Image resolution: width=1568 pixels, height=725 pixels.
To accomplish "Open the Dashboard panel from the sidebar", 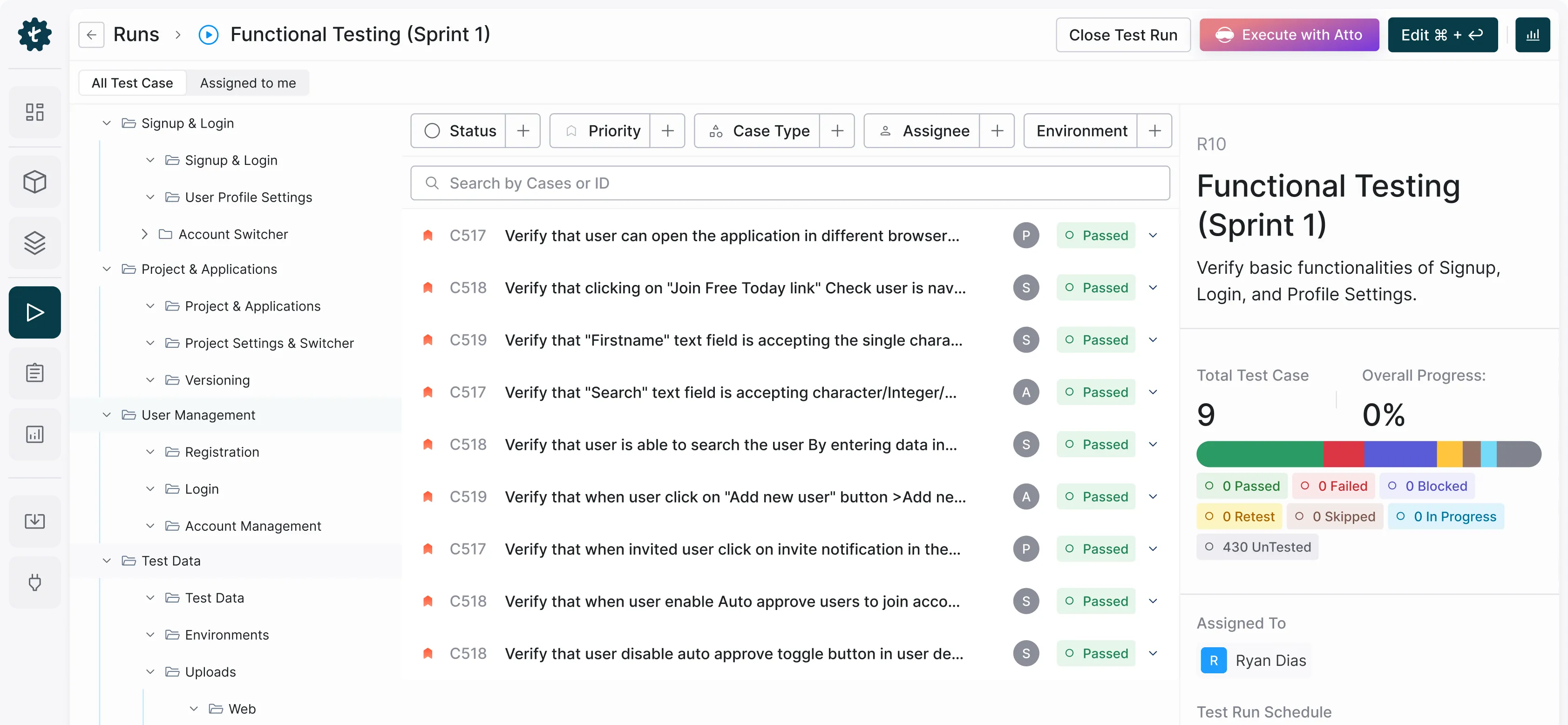I will (34, 112).
